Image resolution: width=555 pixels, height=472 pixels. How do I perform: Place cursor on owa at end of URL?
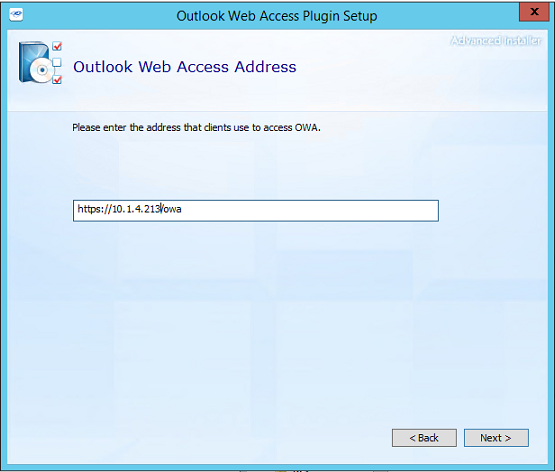[x=172, y=209]
